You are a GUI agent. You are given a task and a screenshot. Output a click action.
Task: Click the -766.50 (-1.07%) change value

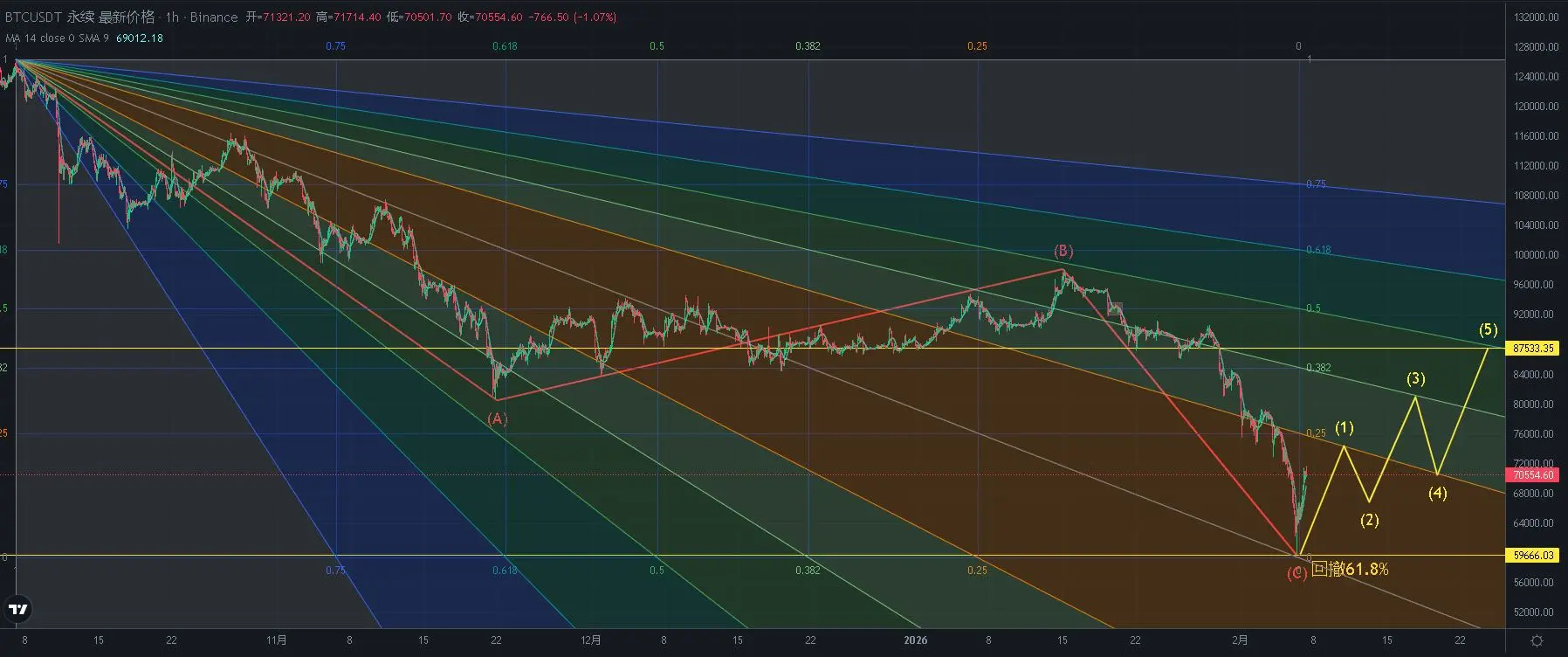(x=573, y=17)
